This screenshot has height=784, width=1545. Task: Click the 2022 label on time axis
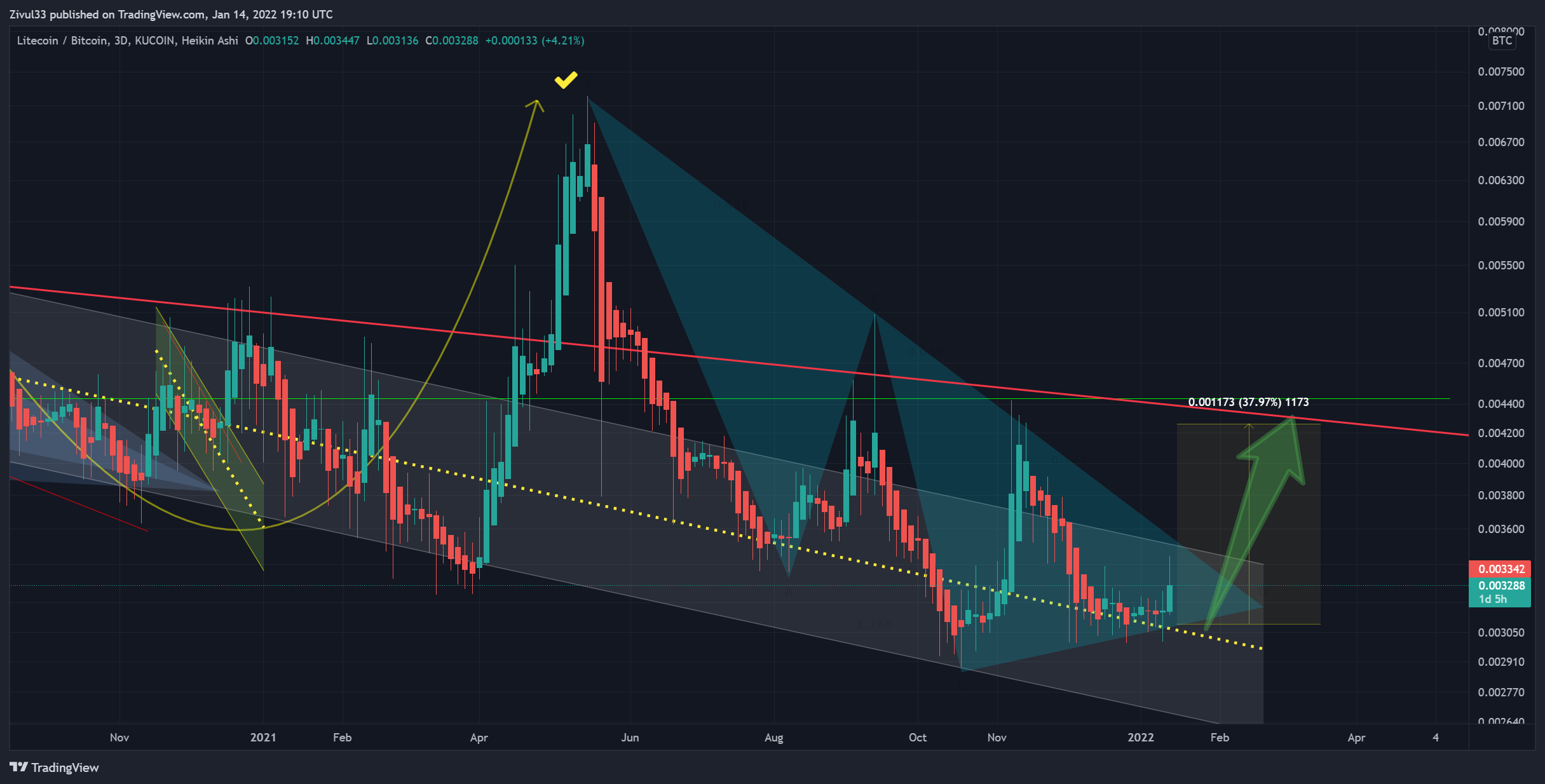pos(1141,738)
